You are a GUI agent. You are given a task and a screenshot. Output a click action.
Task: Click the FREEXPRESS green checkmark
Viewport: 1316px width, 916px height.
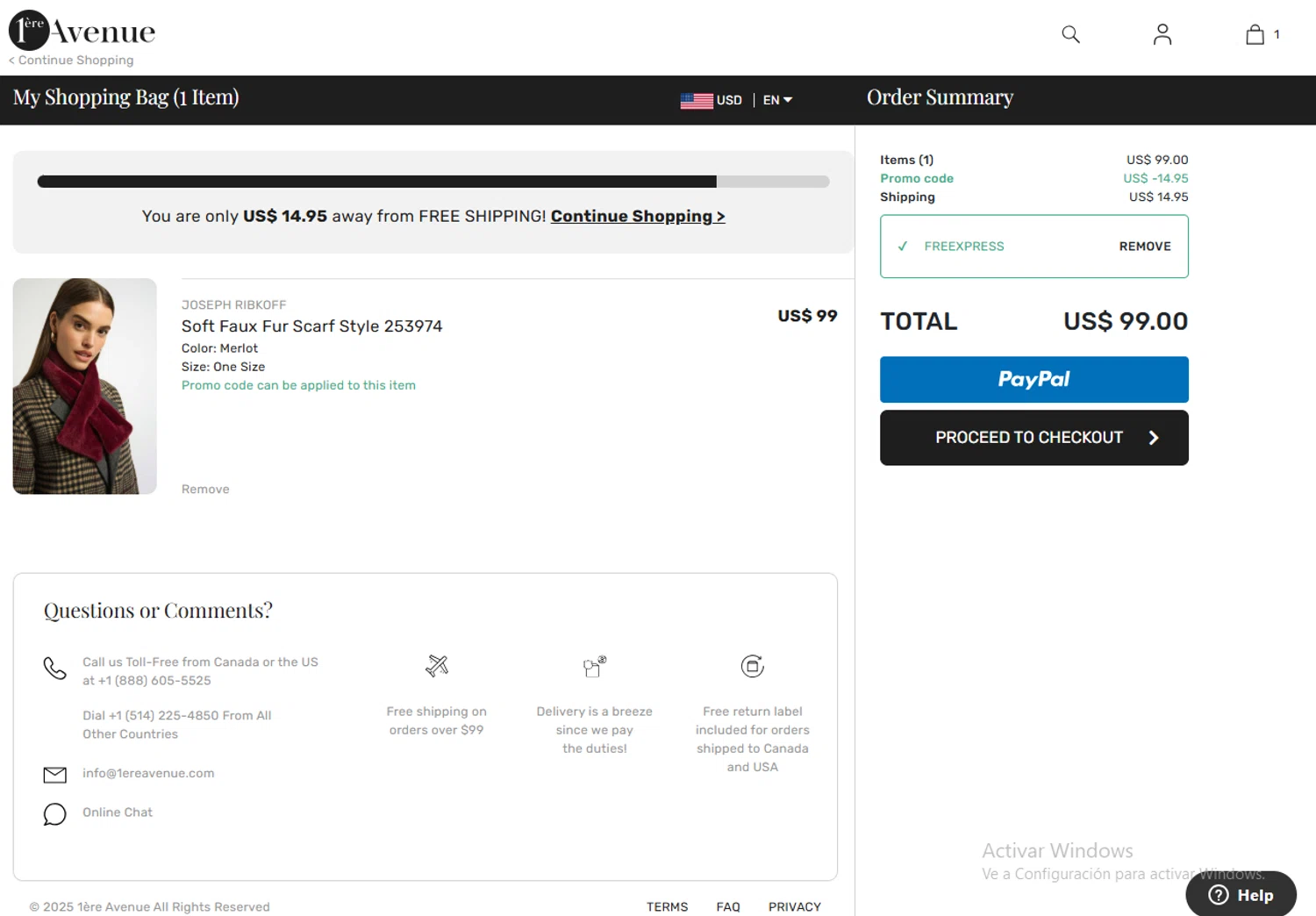tap(902, 247)
